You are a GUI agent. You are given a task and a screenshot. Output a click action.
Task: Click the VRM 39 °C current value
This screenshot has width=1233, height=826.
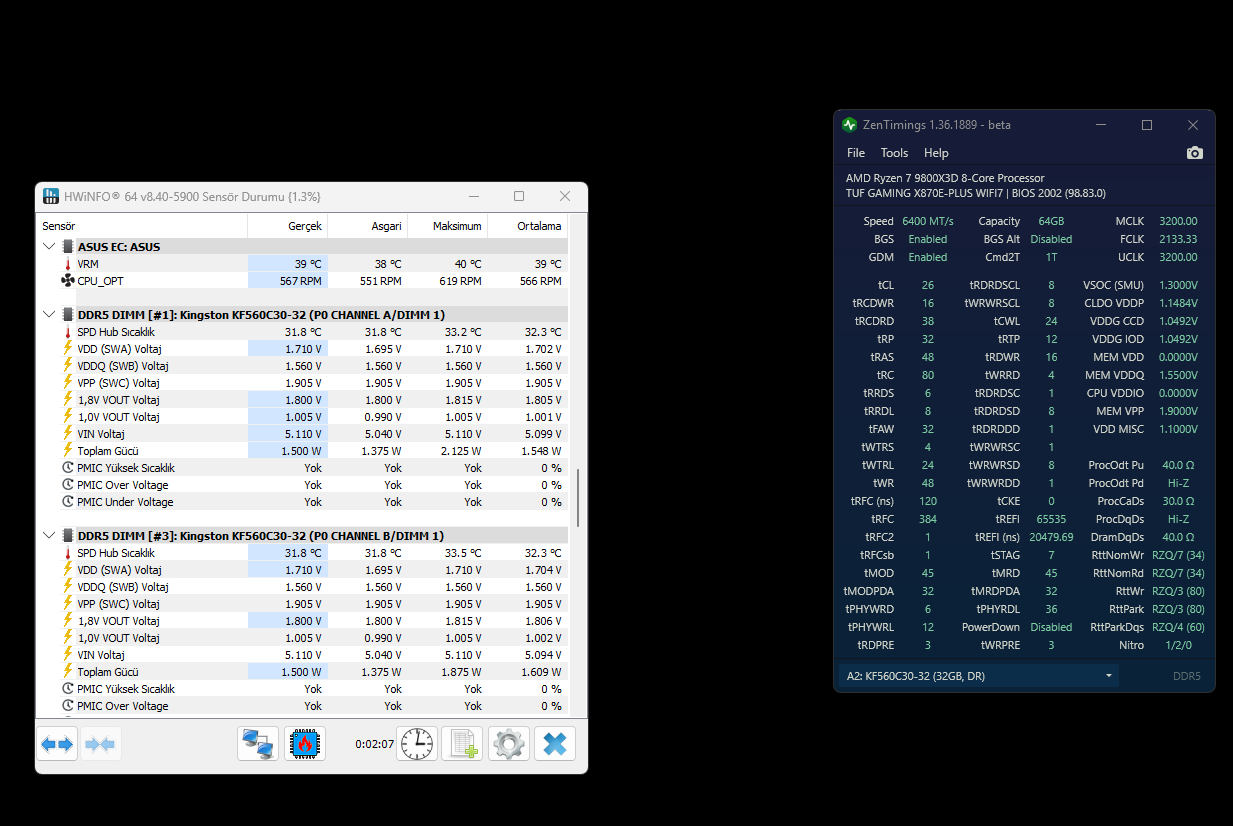coord(308,264)
